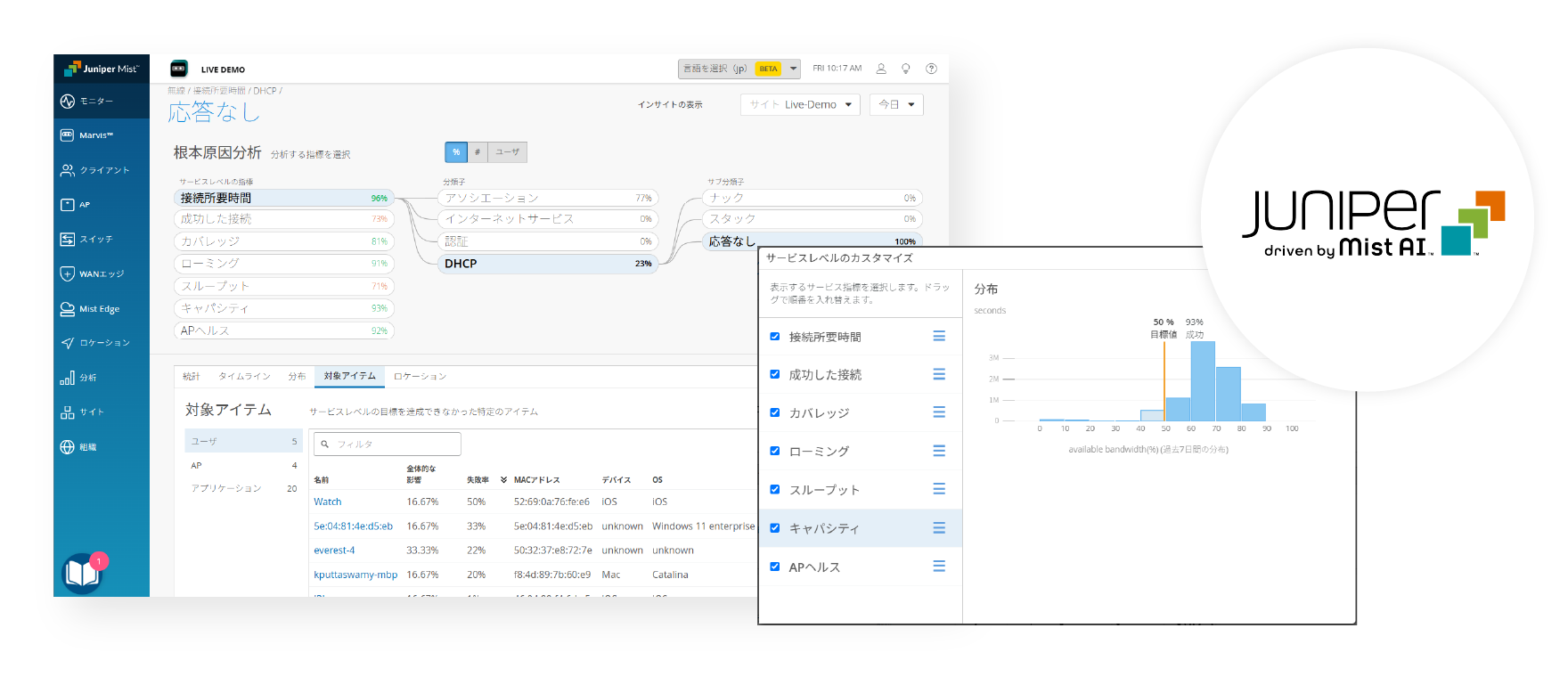The image size is (1568, 677).
Task: Open サイト in the sidebar
Action: (101, 412)
